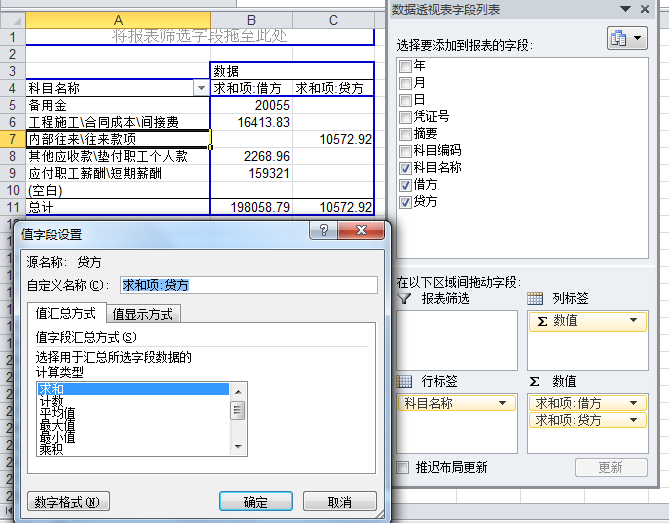
Task: Open 数字格式 settings button
Action: (66, 501)
